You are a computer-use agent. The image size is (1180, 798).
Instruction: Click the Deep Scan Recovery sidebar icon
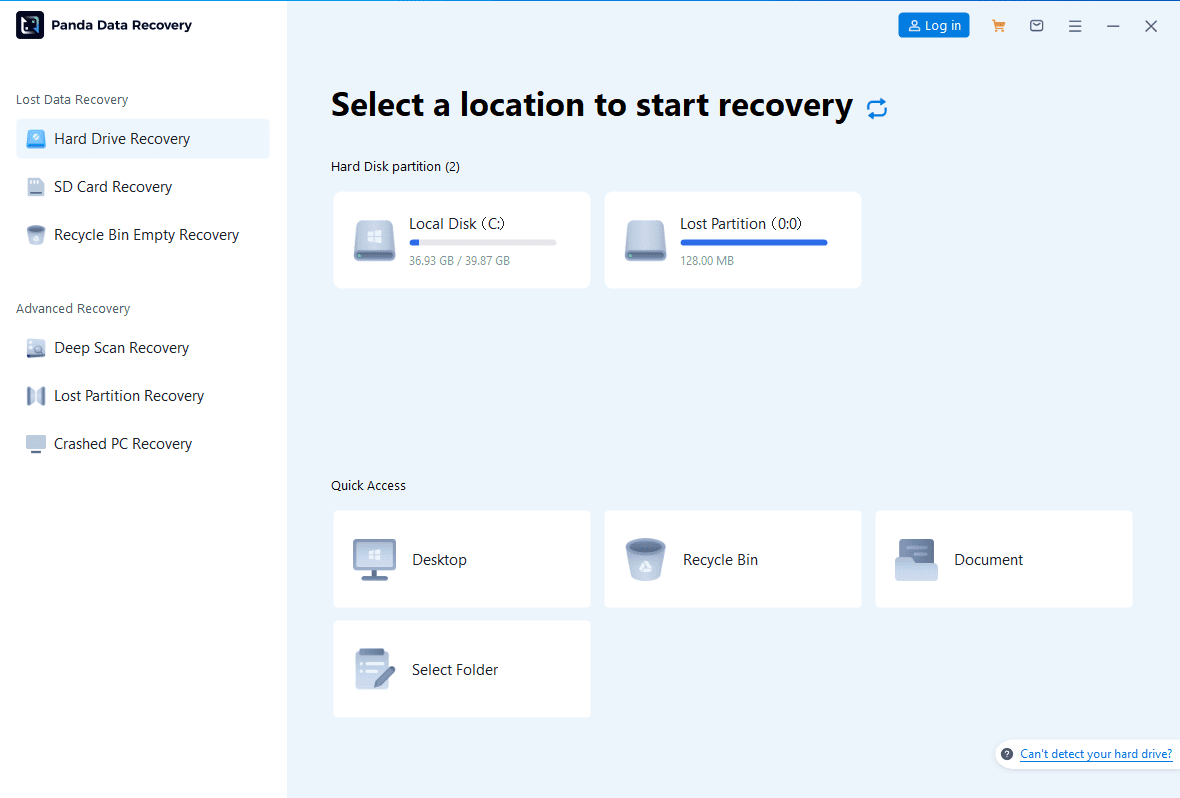click(35, 348)
